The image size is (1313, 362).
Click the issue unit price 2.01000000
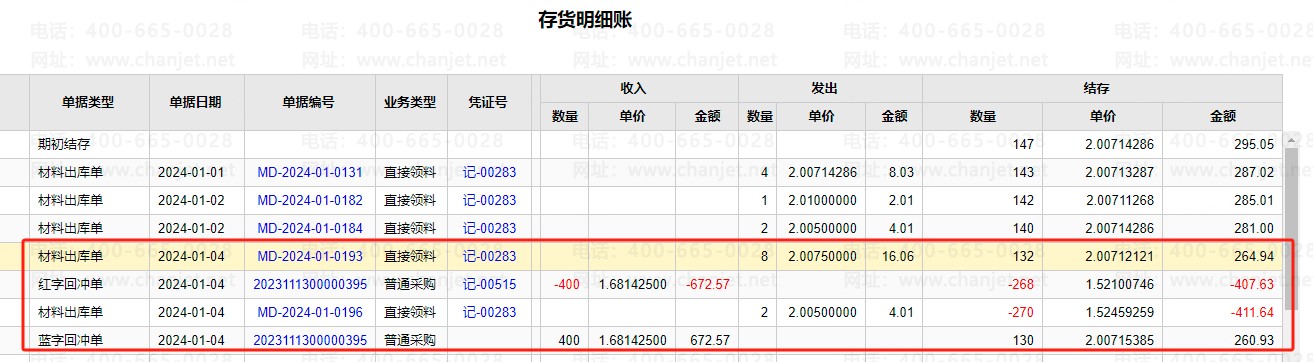coord(822,200)
